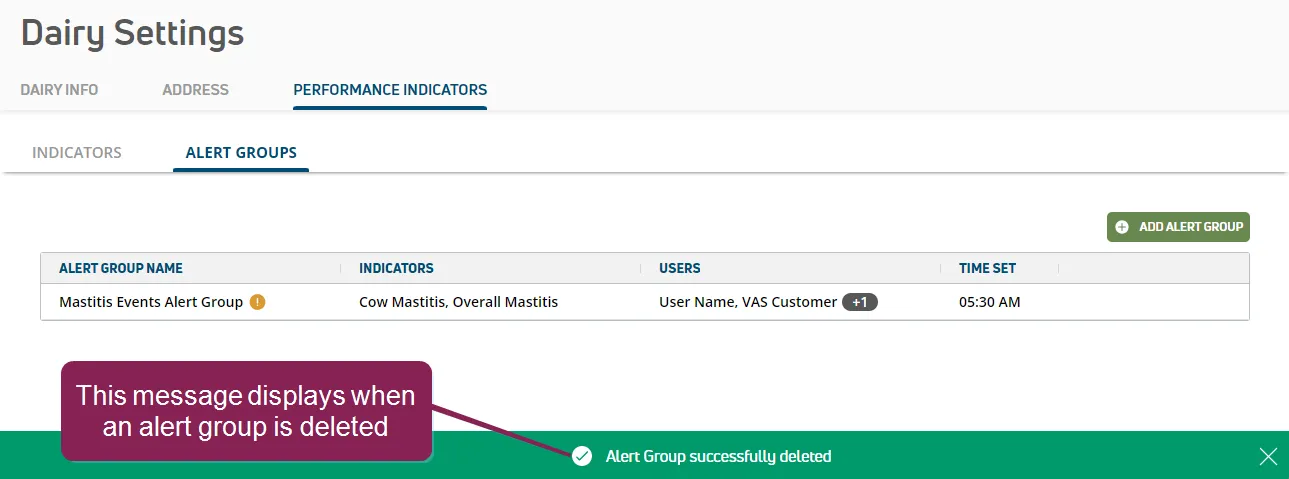Click the Indicators column header

pyautogui.click(x=396, y=268)
